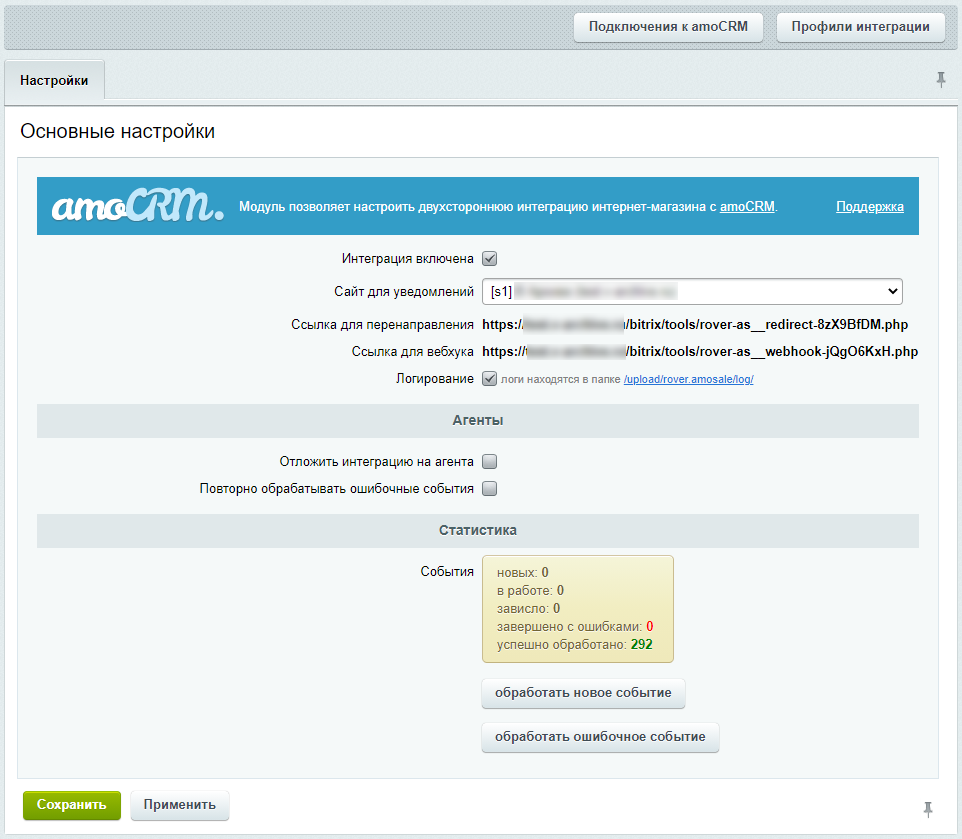Switch to the Настройки tab

click(54, 80)
